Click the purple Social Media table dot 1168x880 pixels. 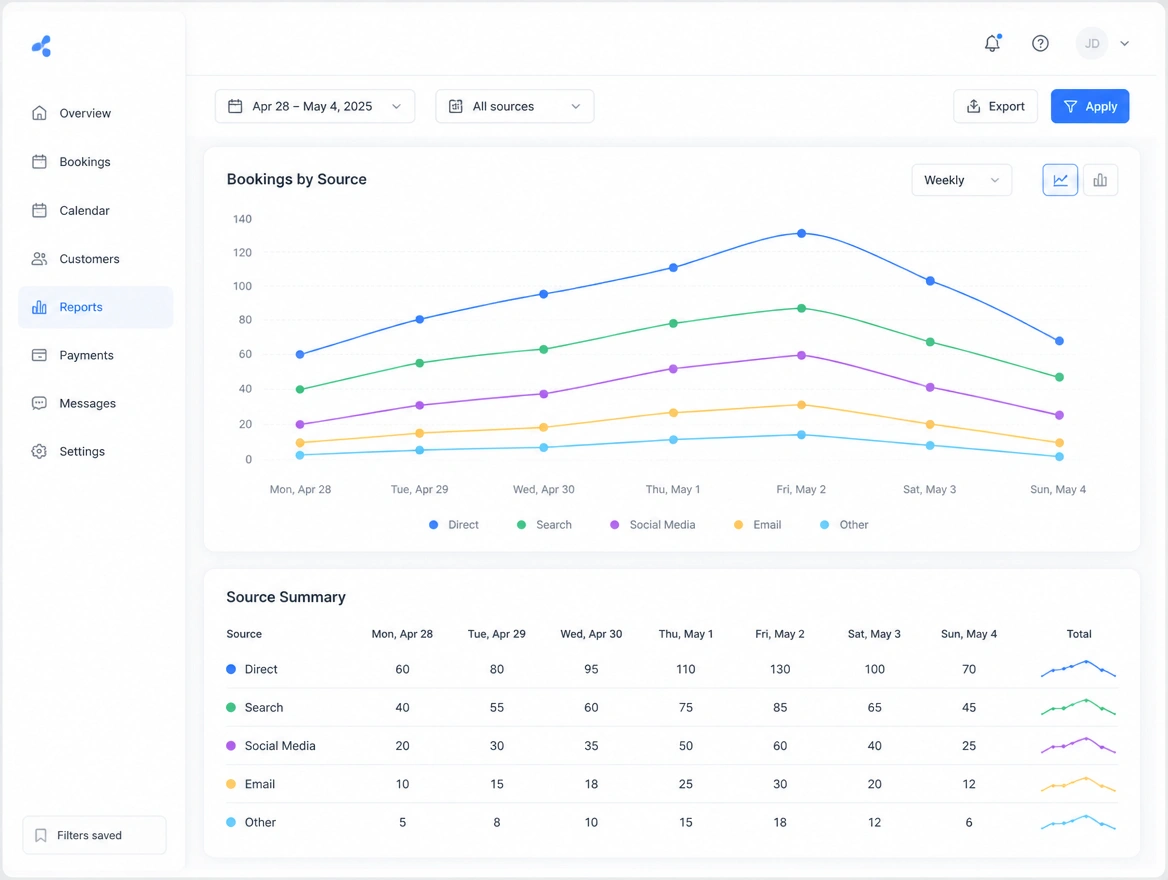pyautogui.click(x=231, y=746)
